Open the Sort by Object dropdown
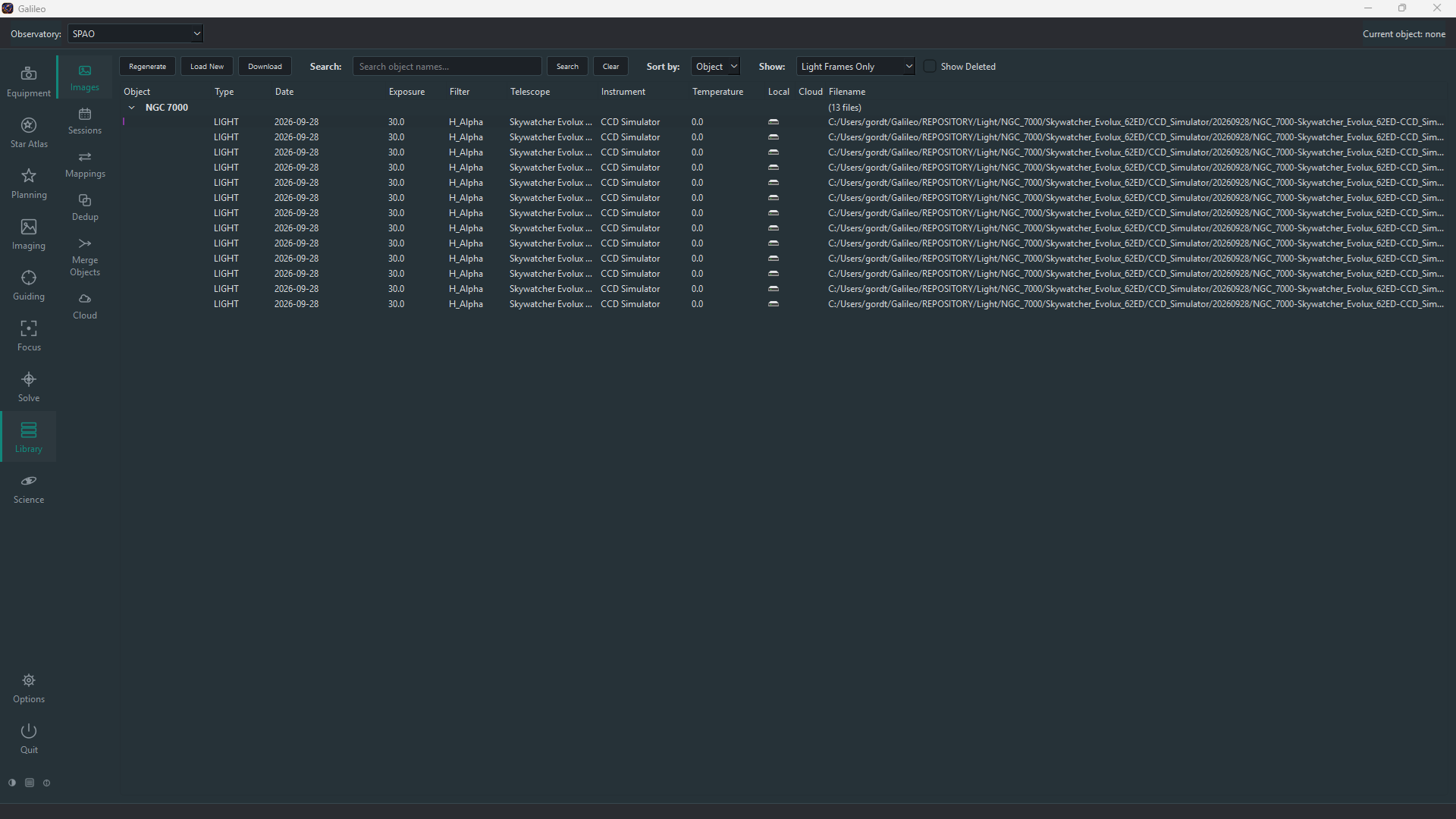This screenshot has width=1456, height=819. pos(715,67)
